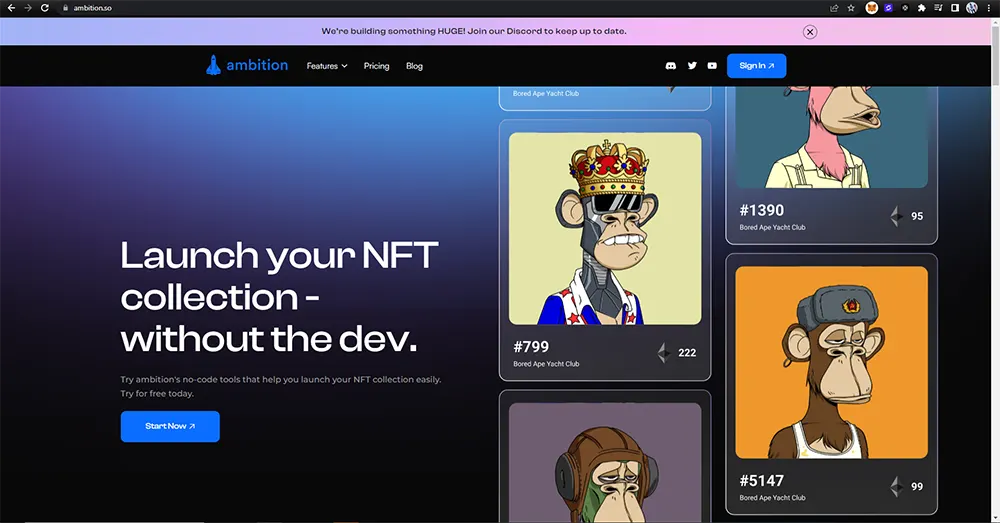Click the ushanka hat ape #5147 image
1000x523 pixels.
coord(832,362)
